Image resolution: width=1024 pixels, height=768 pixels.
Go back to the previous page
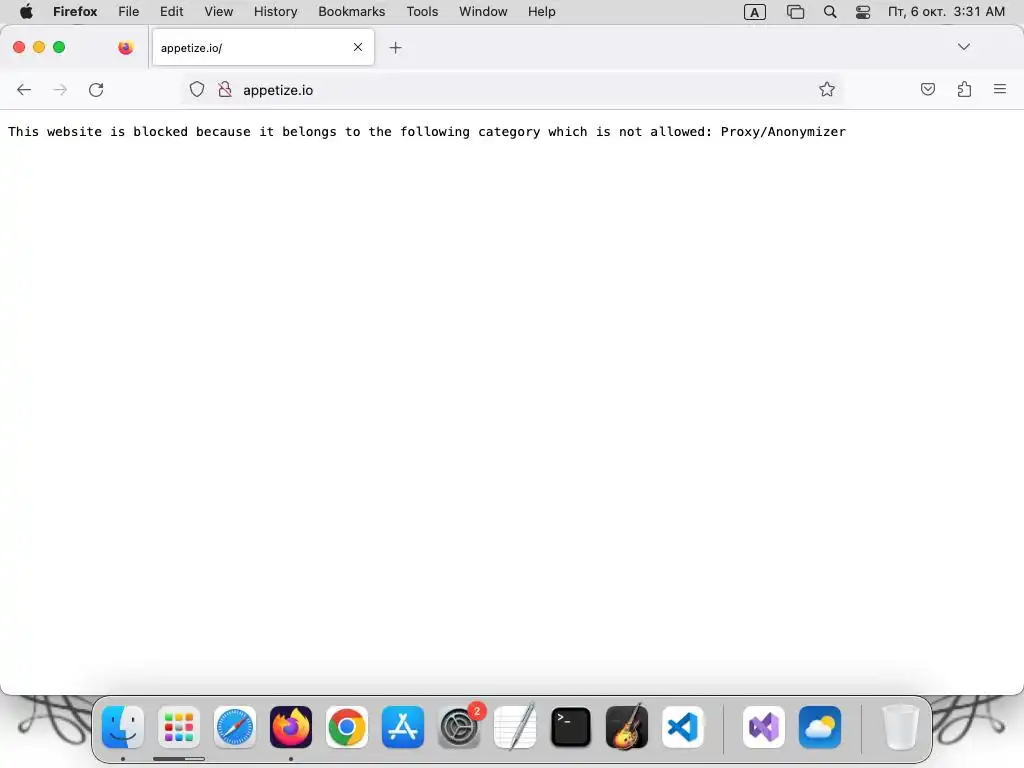click(24, 89)
